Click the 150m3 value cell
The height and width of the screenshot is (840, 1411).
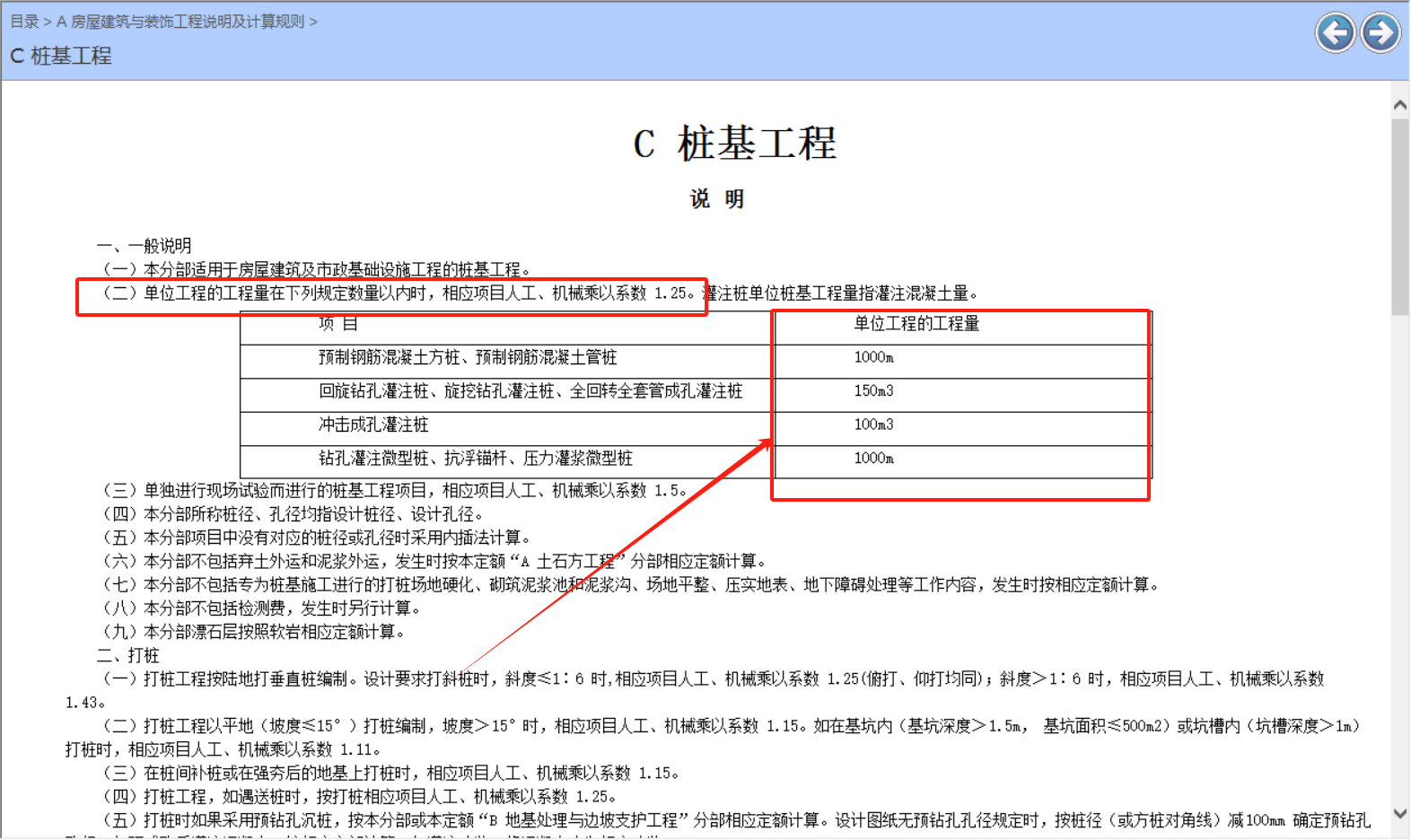tap(873, 391)
